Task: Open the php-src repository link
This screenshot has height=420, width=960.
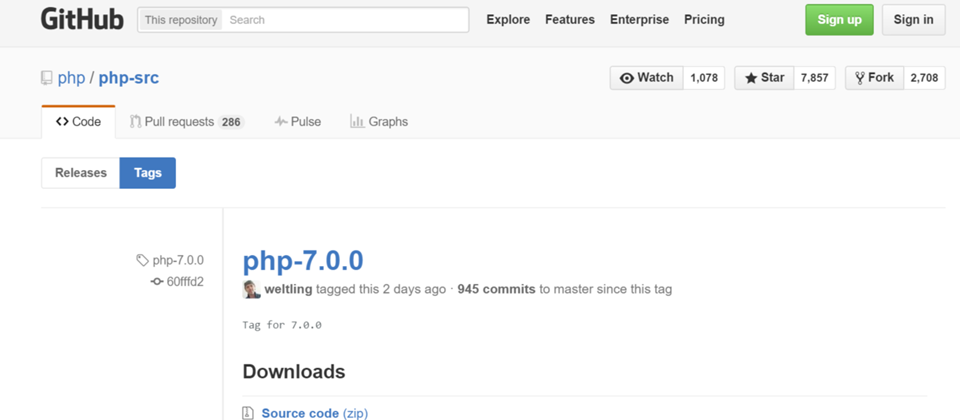Action: click(129, 78)
